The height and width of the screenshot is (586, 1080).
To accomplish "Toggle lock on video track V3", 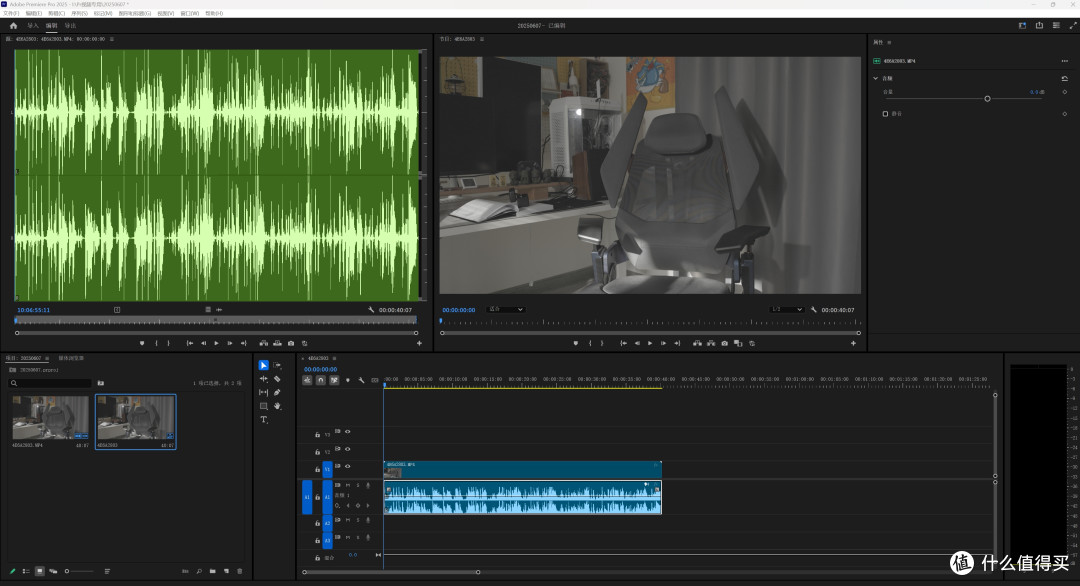I will [318, 435].
